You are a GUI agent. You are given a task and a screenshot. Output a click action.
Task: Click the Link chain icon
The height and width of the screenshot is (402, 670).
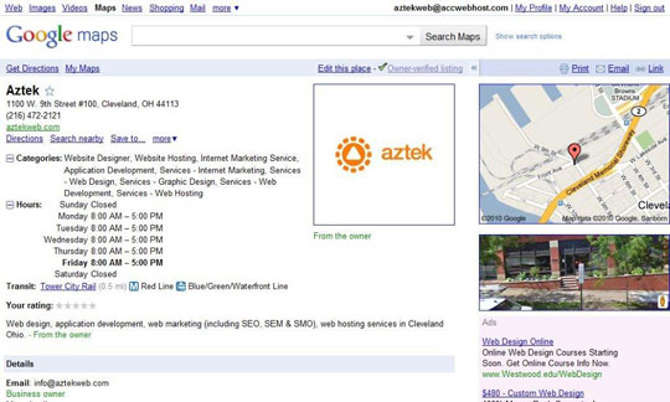click(x=641, y=69)
